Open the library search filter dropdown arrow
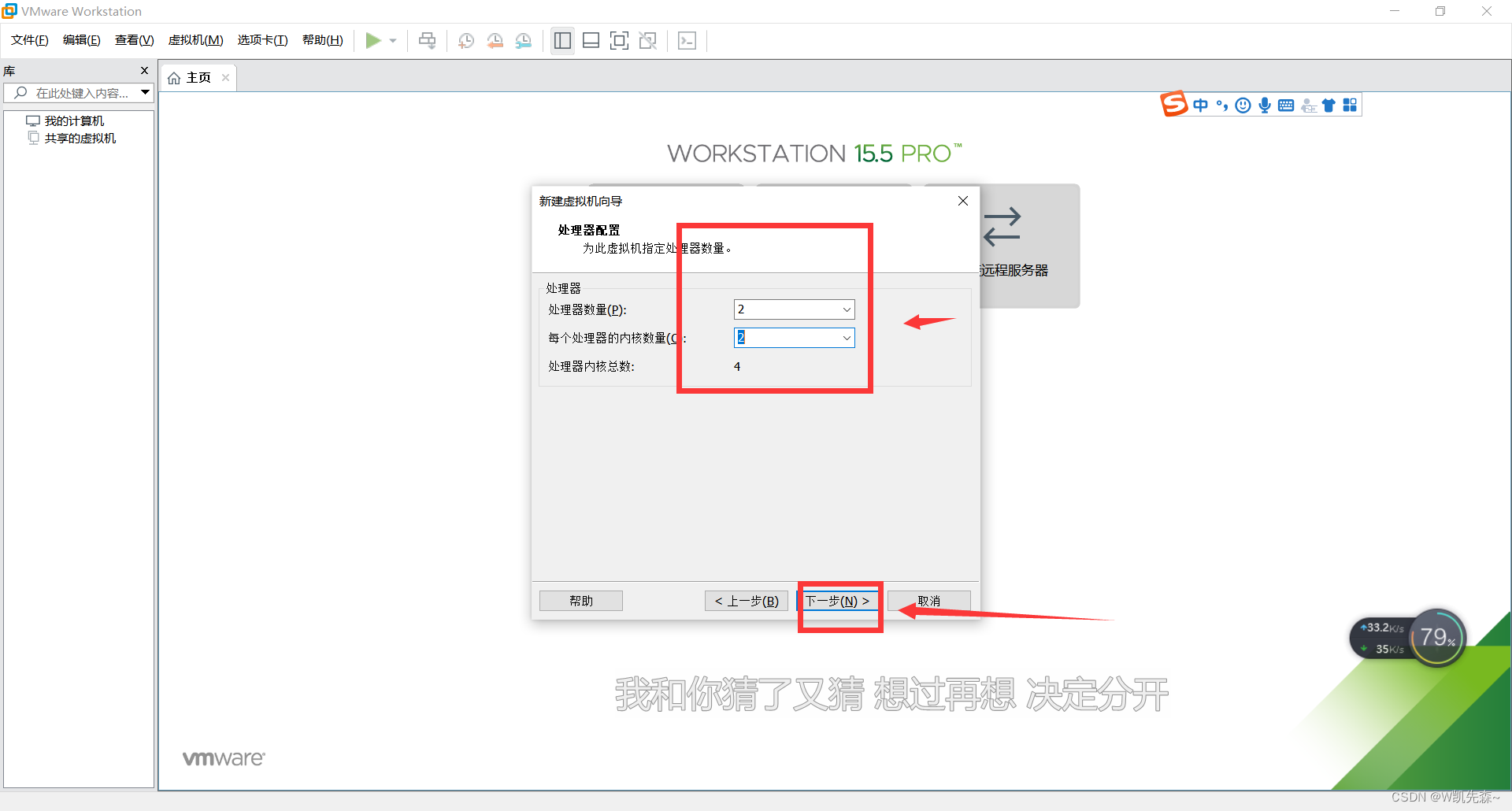1512x811 pixels. 146,93
